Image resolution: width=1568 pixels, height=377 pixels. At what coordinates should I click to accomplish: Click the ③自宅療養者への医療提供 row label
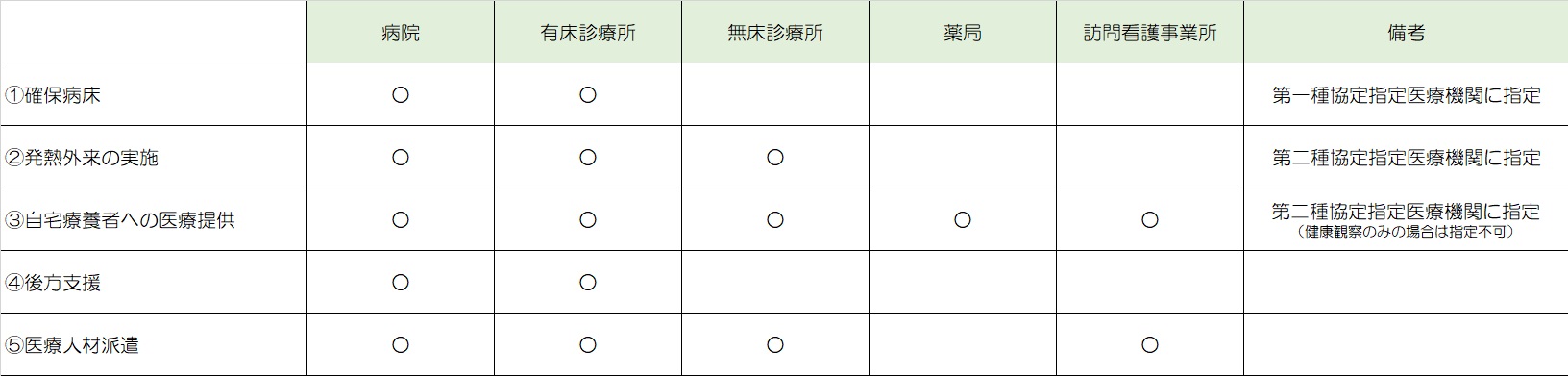point(120,220)
